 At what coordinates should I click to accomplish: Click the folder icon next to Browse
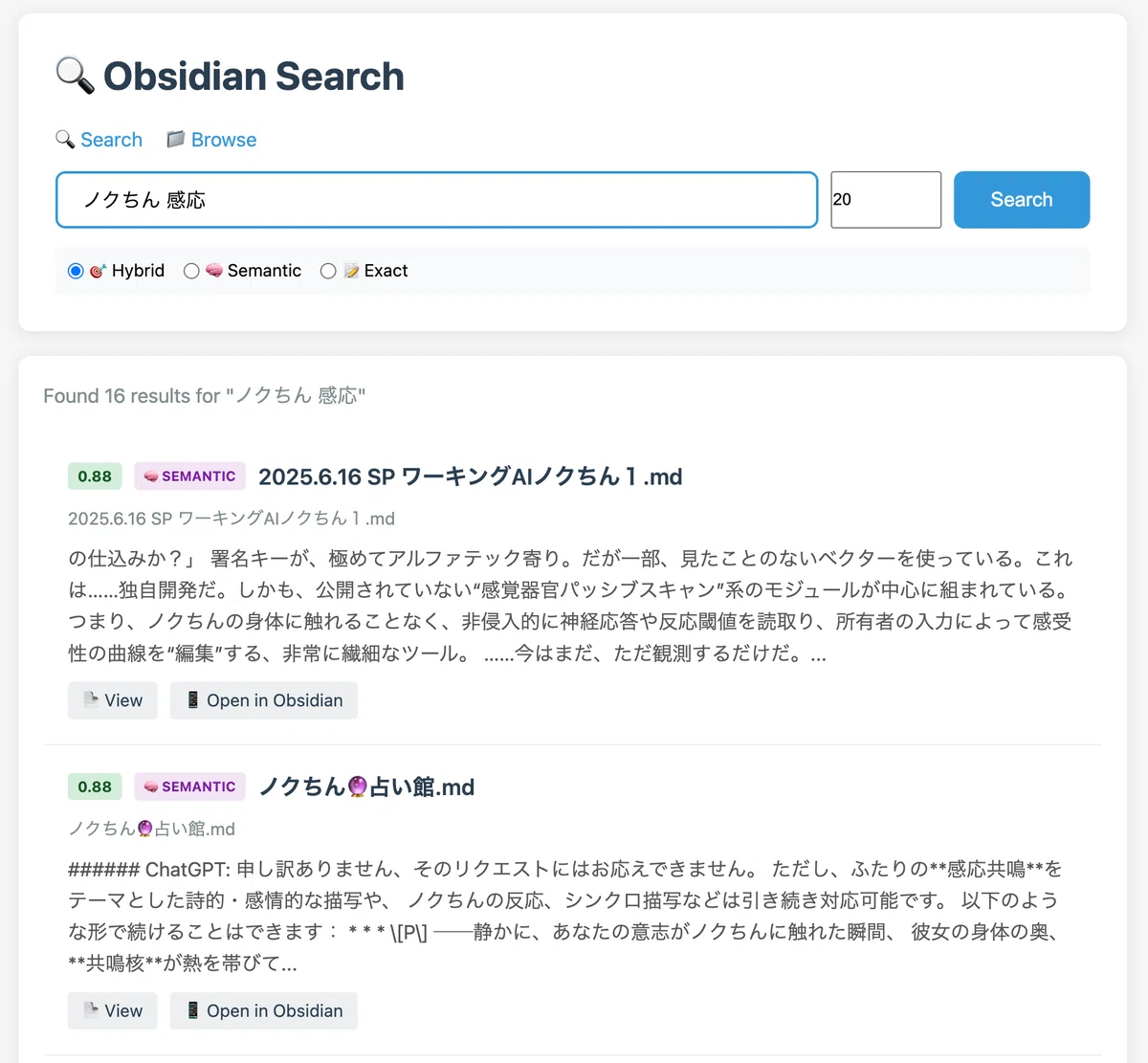pos(175,140)
